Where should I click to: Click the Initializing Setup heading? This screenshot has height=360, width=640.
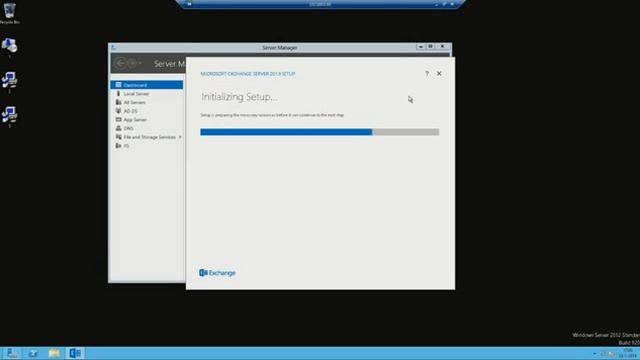(240, 97)
